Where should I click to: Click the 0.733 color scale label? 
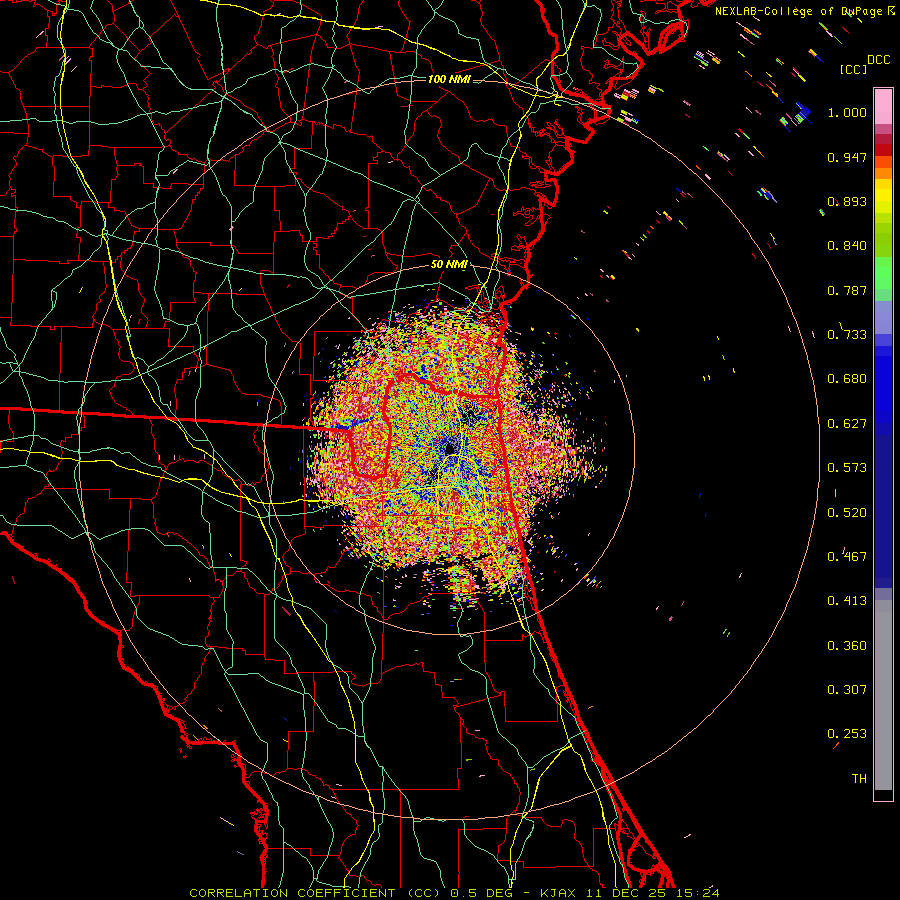[x=847, y=335]
